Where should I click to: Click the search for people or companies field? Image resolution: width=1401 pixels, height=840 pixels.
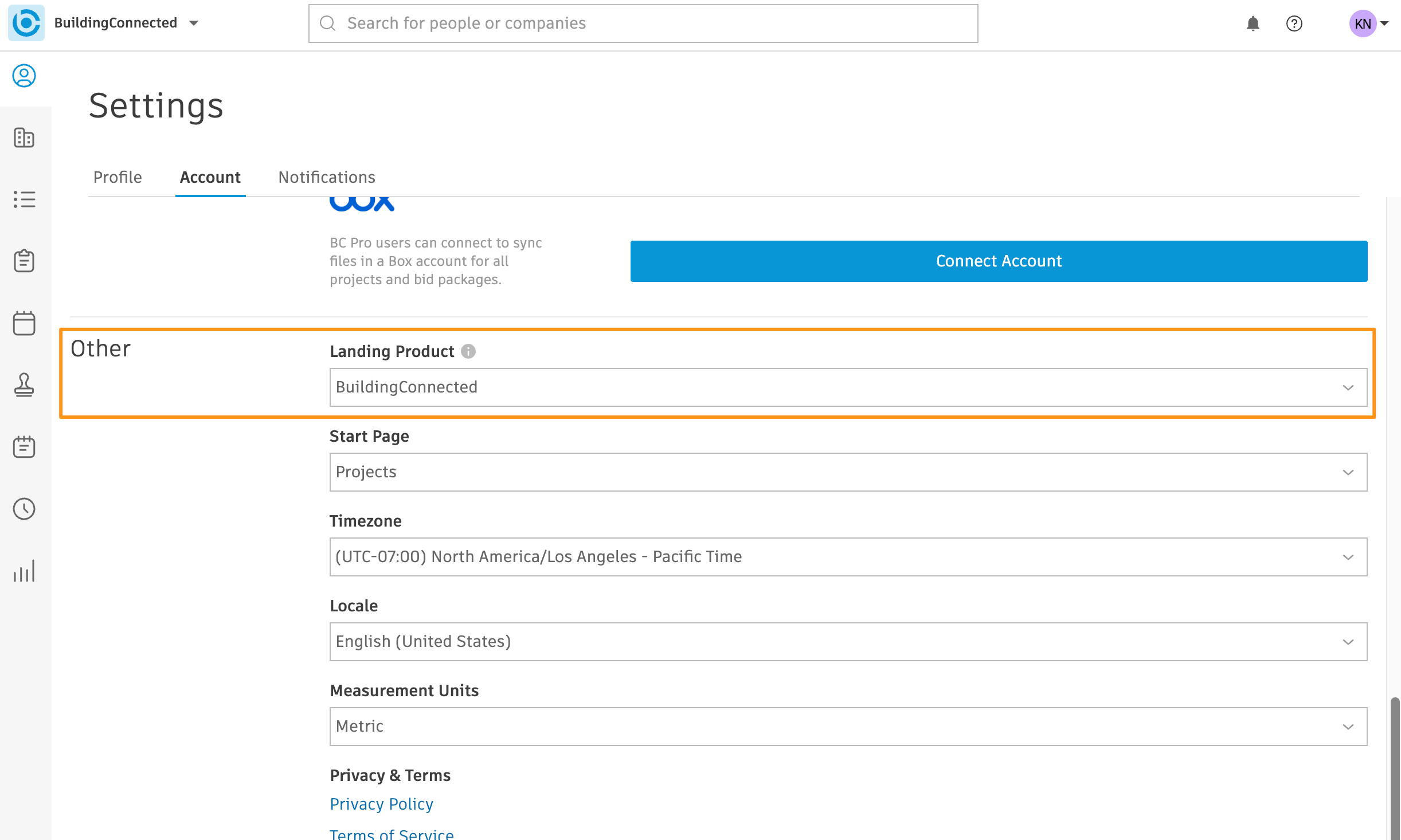(643, 23)
